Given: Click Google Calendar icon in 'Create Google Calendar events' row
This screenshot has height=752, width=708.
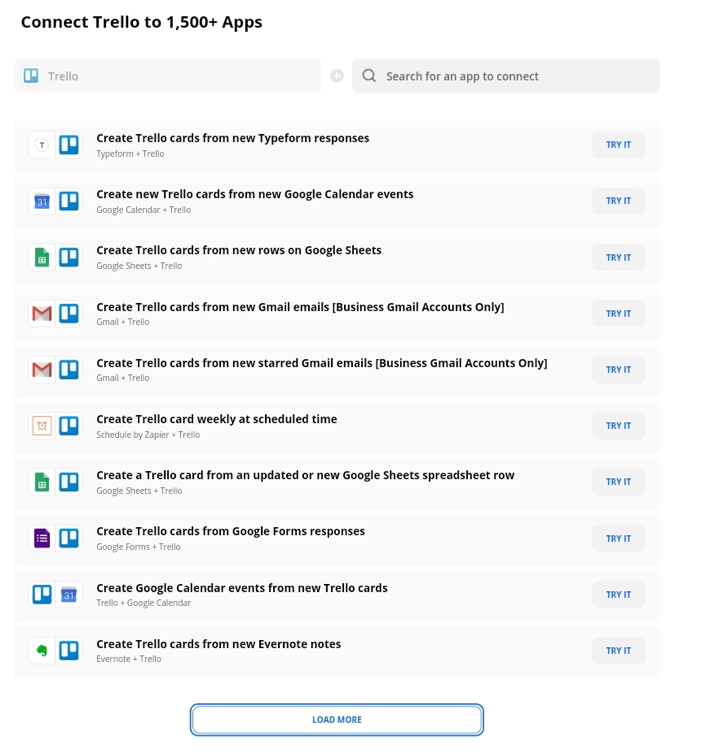Looking at the screenshot, I should tap(69, 595).
